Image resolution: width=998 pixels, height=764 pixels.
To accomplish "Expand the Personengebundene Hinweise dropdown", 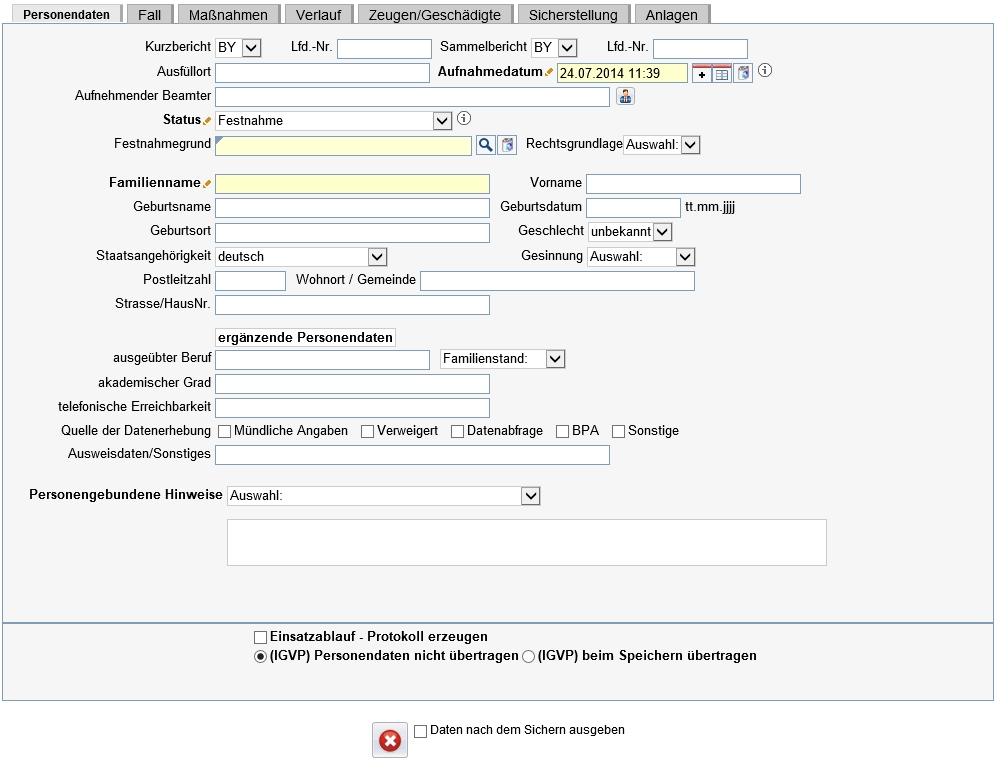I will (x=383, y=496).
